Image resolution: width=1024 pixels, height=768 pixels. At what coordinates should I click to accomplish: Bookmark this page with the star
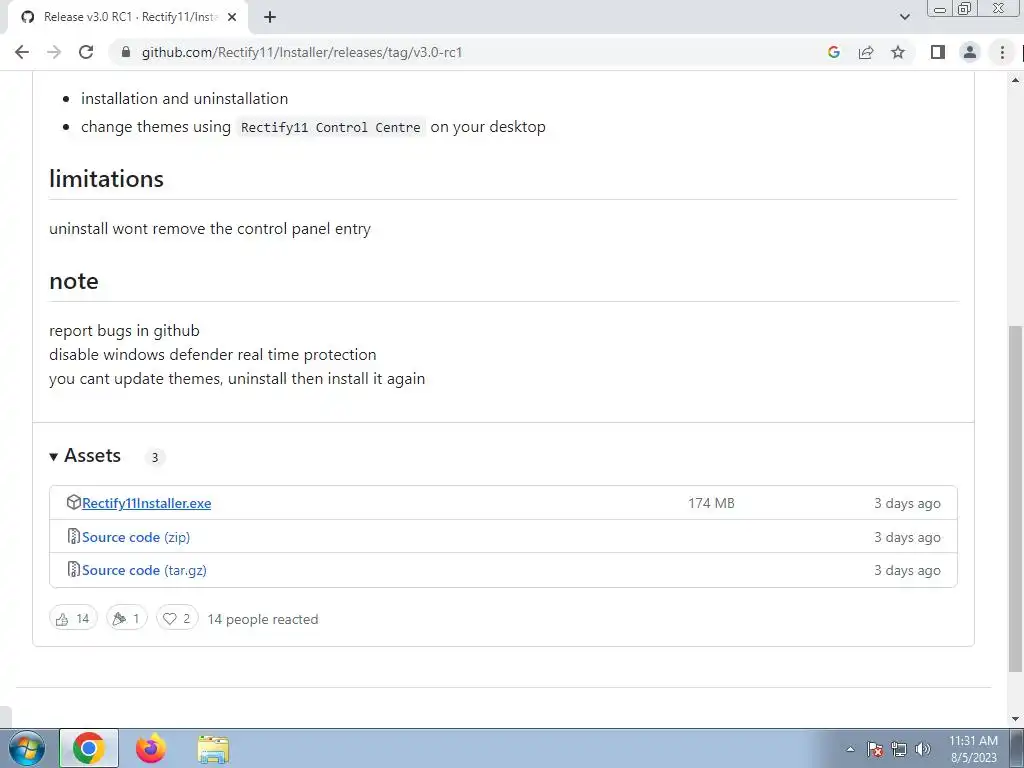pyautogui.click(x=898, y=52)
